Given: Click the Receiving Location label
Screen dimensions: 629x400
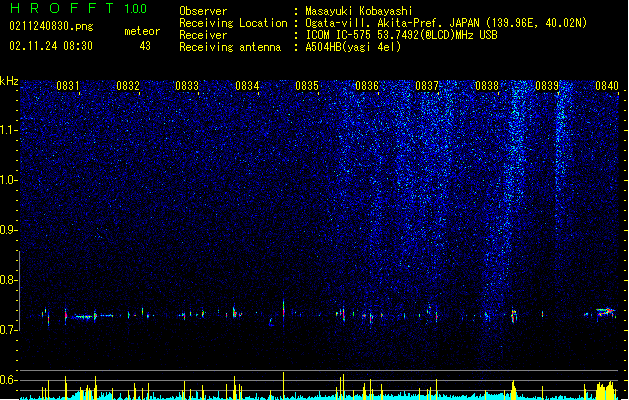Looking at the screenshot, I should [233, 23].
